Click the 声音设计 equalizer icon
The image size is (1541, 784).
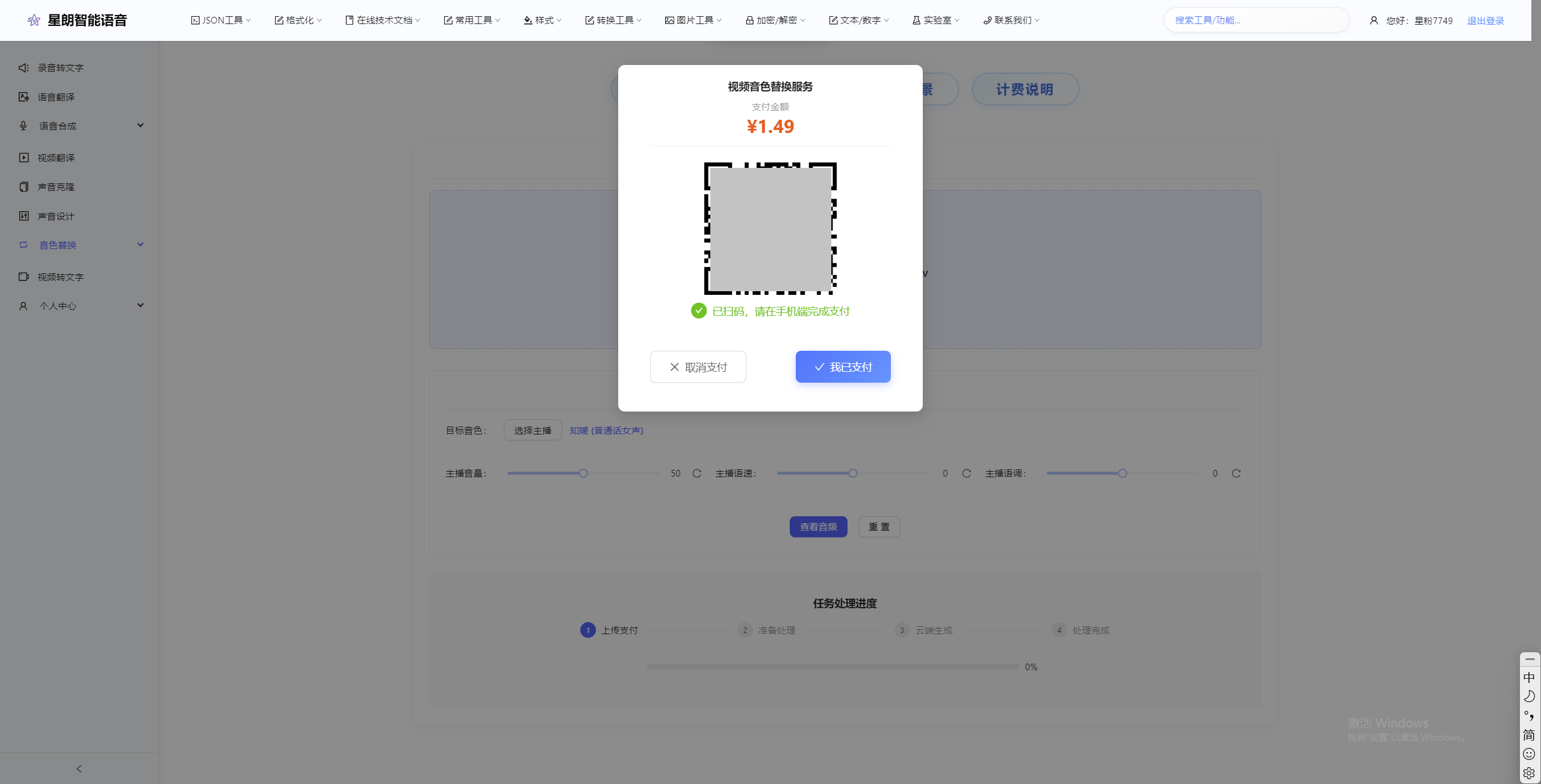[x=23, y=216]
